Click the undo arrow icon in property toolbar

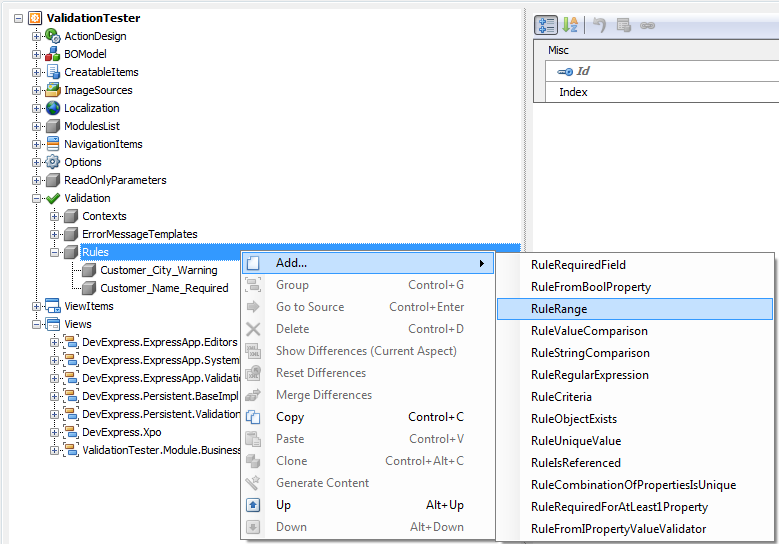coord(600,25)
